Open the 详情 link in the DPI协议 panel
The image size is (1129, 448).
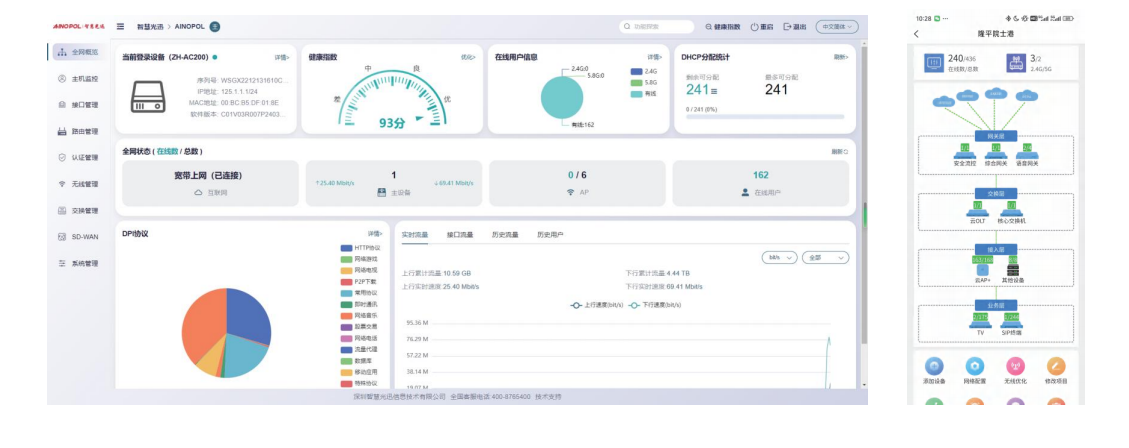(375, 233)
